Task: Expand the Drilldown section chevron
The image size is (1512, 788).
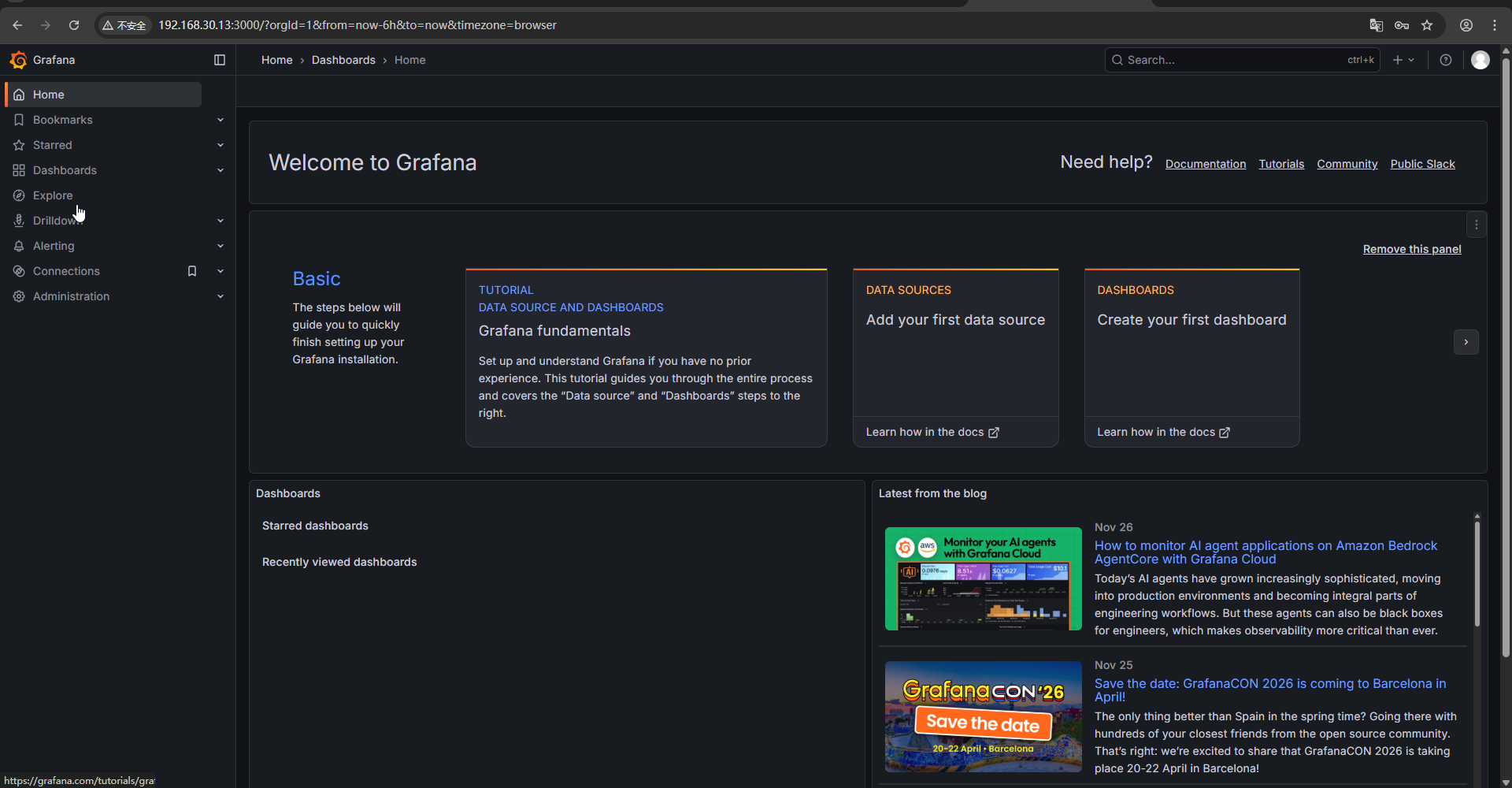Action: point(220,221)
